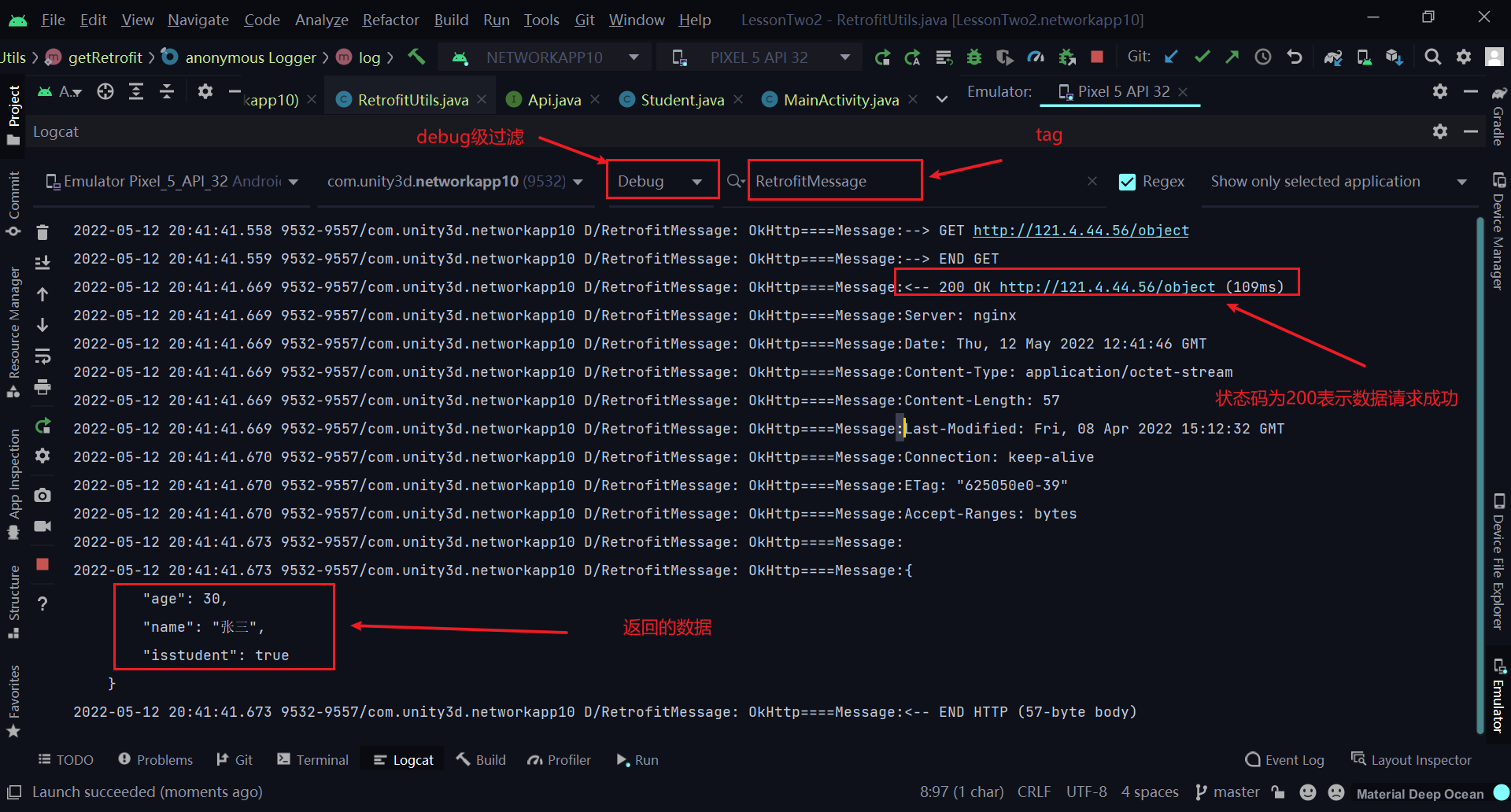This screenshot has width=1511, height=812.
Task: Show Git history clock icon
Action: 1263,57
